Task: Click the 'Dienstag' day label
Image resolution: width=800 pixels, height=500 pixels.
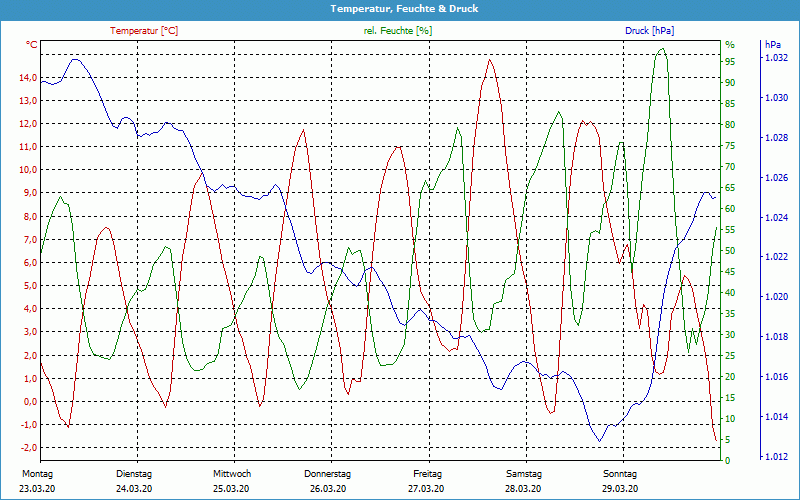Action: coord(134,474)
